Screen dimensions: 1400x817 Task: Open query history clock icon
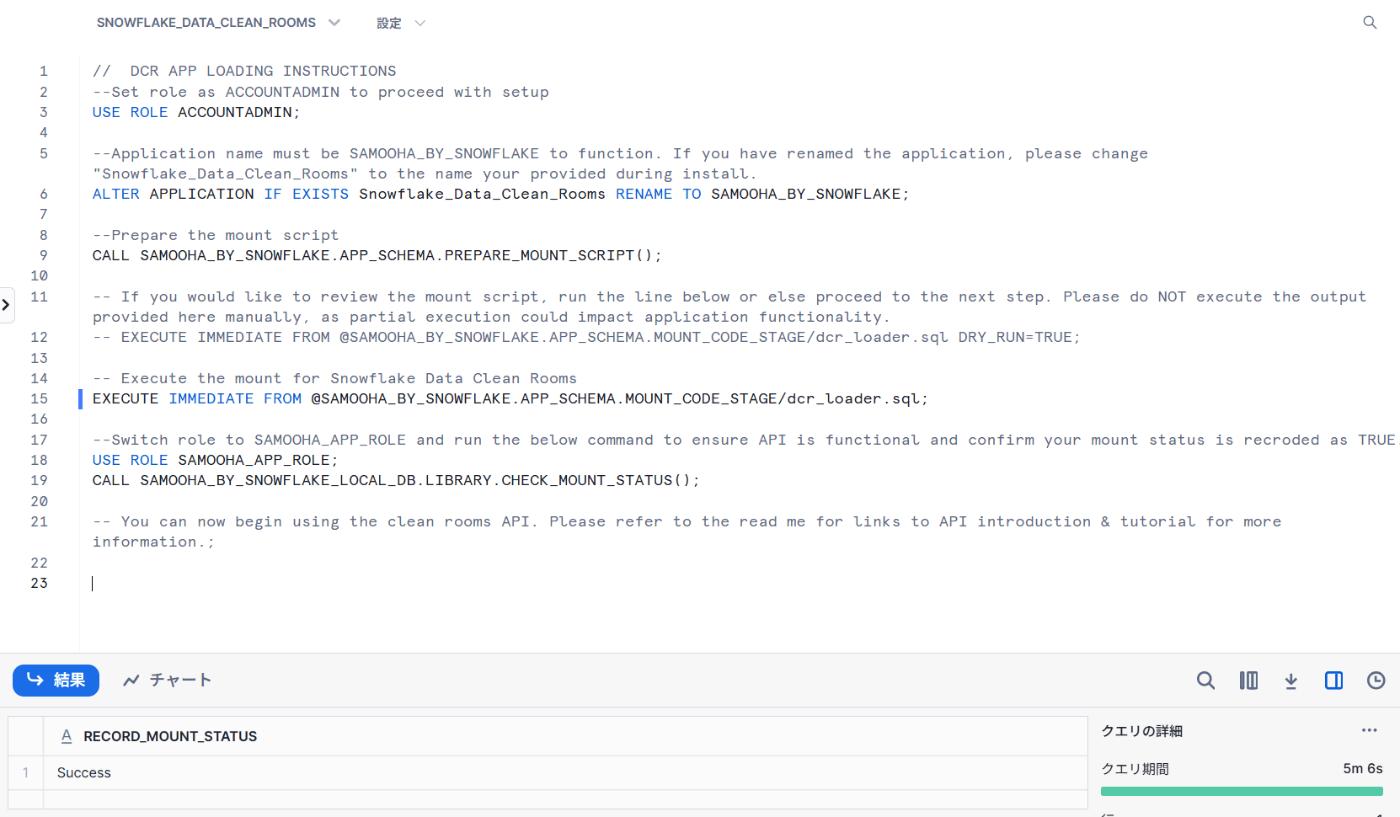pos(1376,680)
